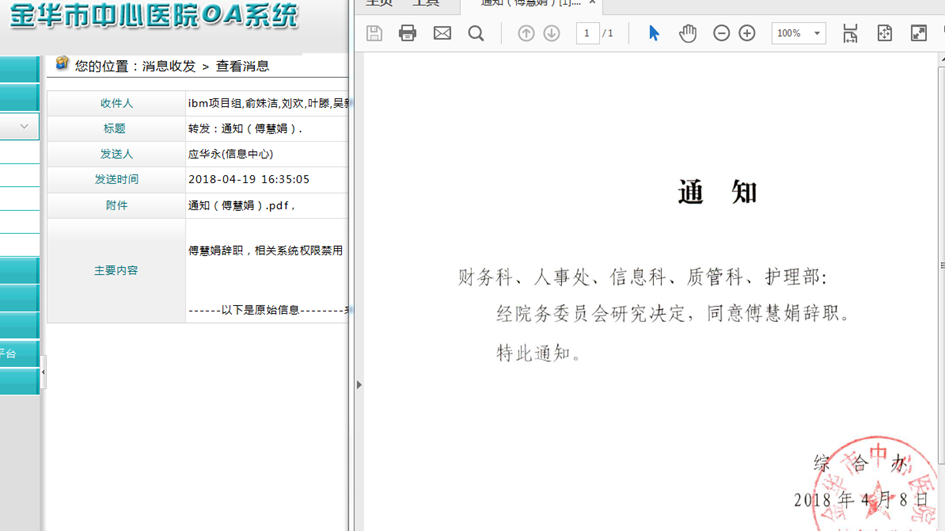
Task: Open the search magnifier in PDF viewer
Action: tap(476, 33)
